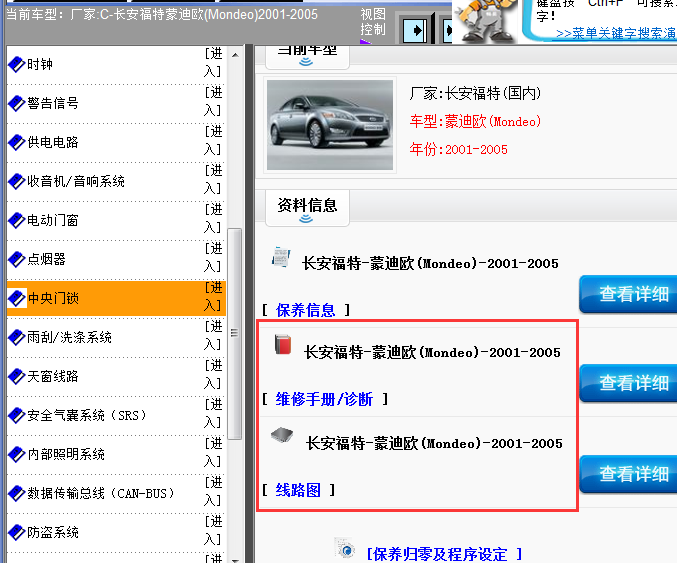Click the book icon beside 供电电路

point(17,142)
